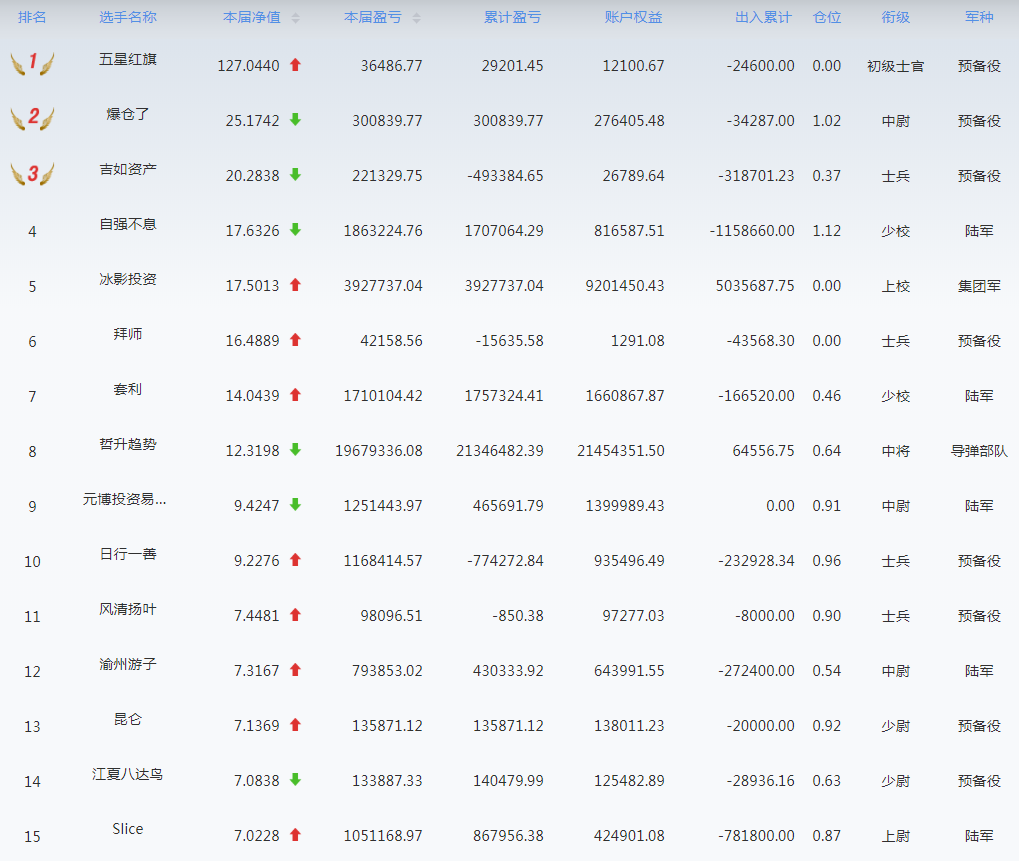Click green down arrow in 吉如资产 row
The width and height of the screenshot is (1019, 861).
pyautogui.click(x=296, y=174)
